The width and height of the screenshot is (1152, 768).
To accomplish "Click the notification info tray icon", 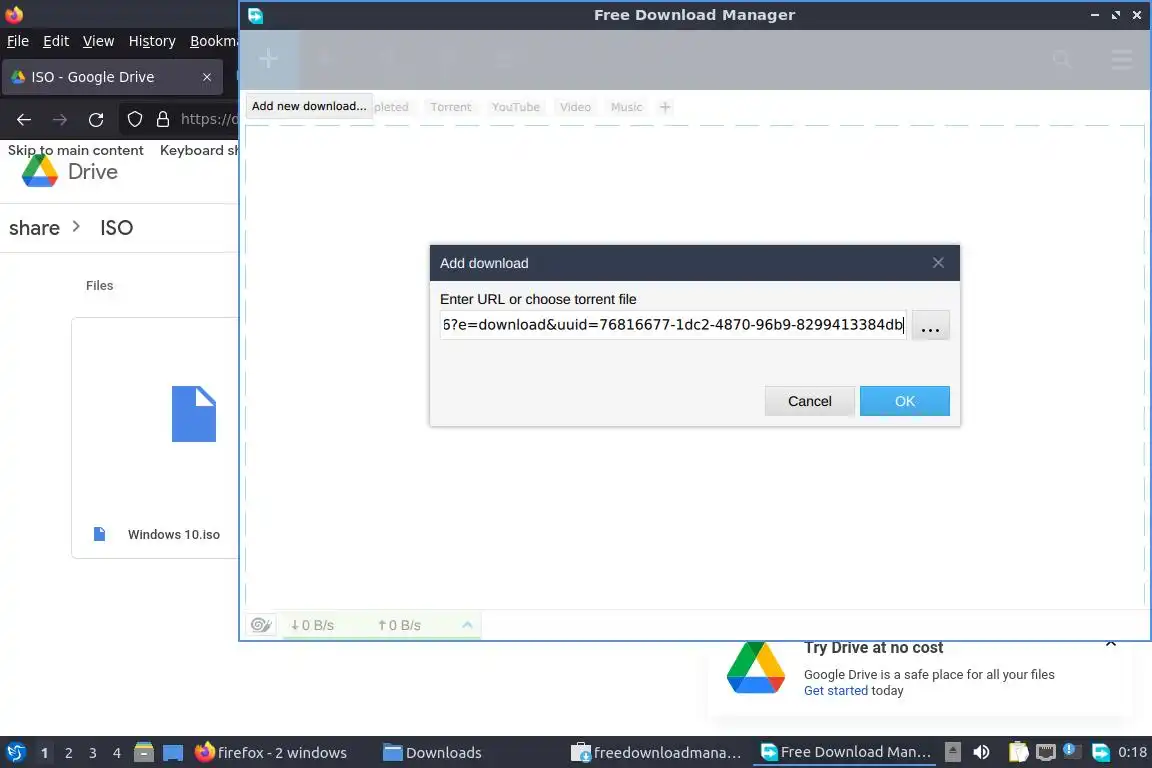I will [x=1071, y=750].
